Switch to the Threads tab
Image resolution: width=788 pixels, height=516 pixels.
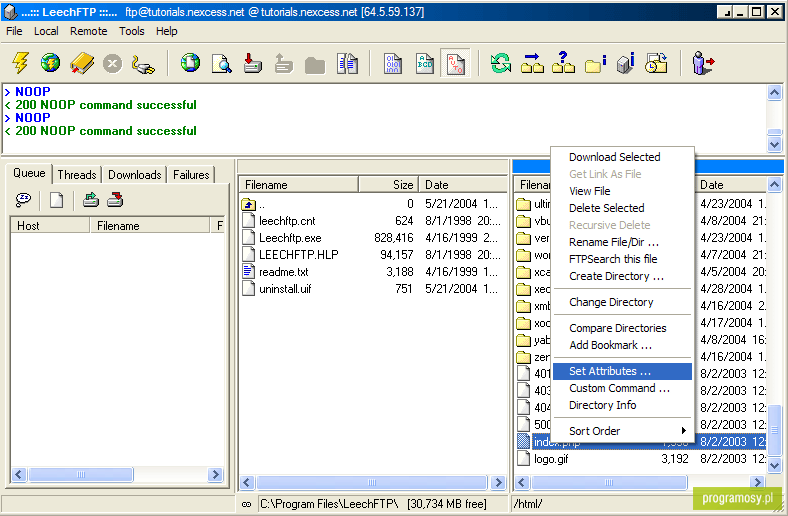click(x=77, y=175)
